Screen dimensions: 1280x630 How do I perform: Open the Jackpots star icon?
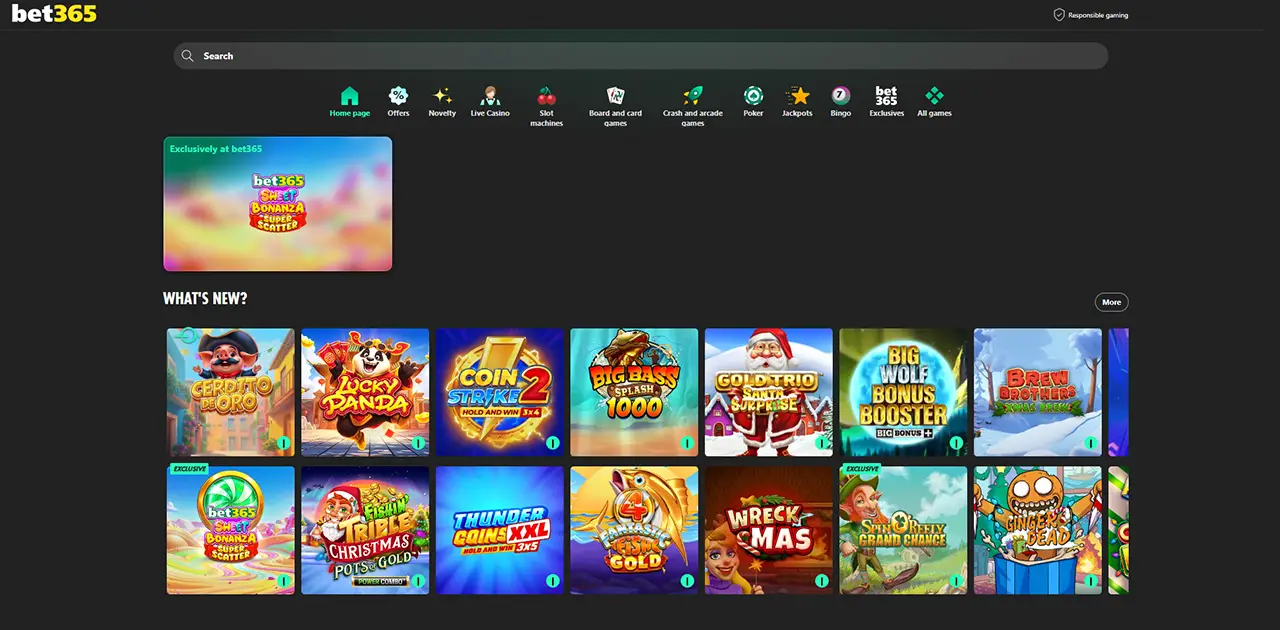point(797,97)
